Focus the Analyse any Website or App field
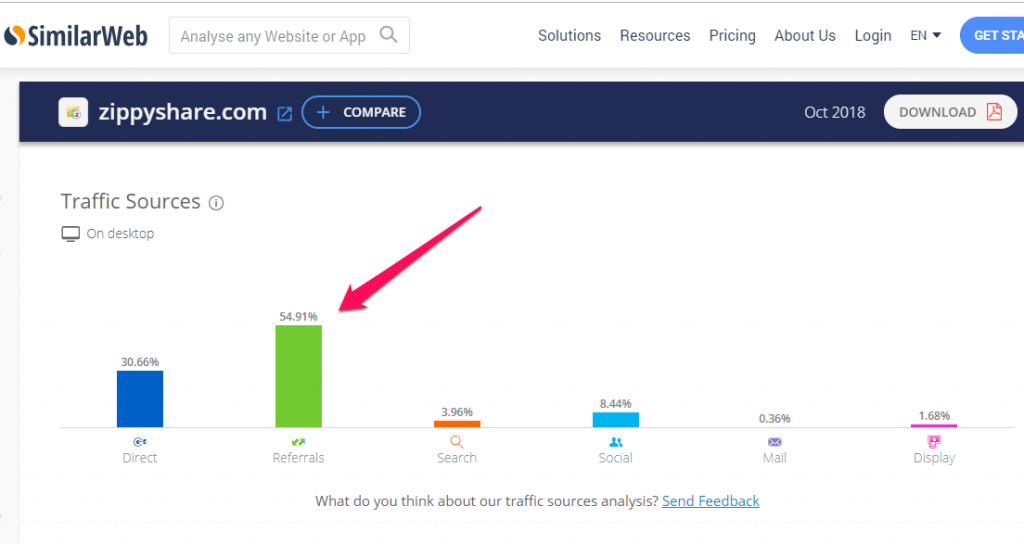This screenshot has height=544, width=1024. pos(289,36)
